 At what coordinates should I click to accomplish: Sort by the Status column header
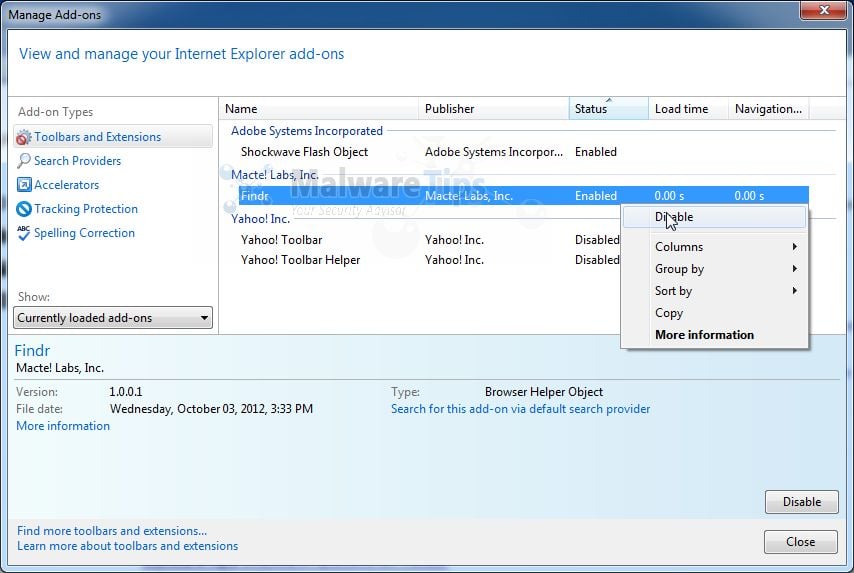click(608, 108)
